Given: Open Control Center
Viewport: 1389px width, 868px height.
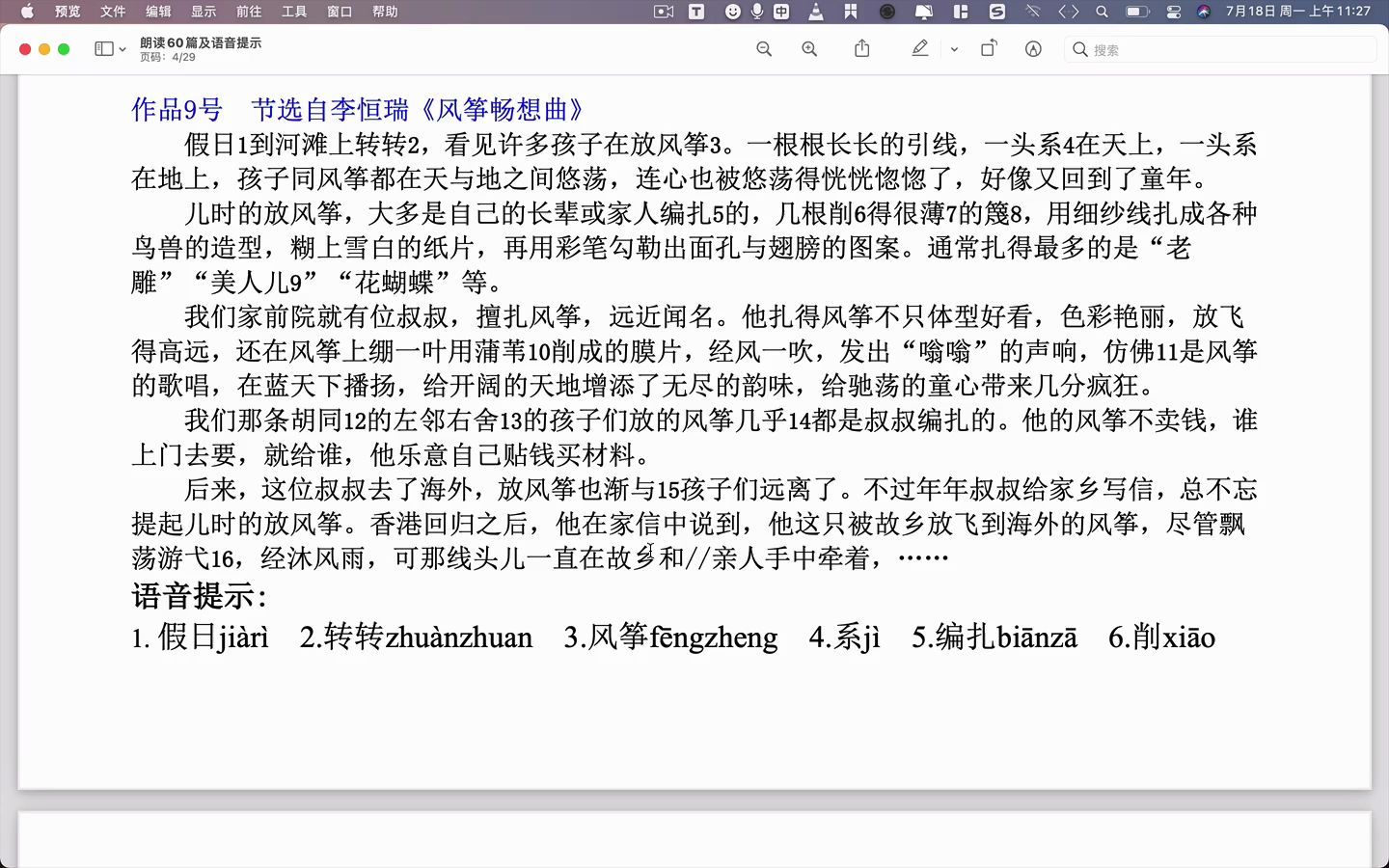Looking at the screenshot, I should click(x=1174, y=12).
